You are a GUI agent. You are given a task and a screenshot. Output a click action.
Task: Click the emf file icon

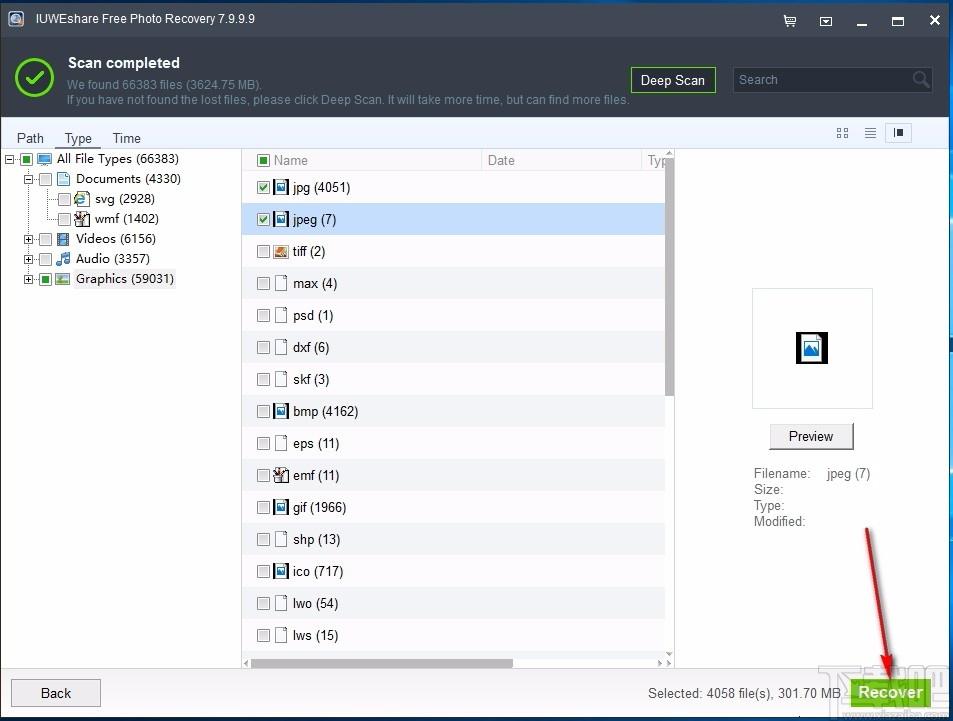tap(281, 475)
